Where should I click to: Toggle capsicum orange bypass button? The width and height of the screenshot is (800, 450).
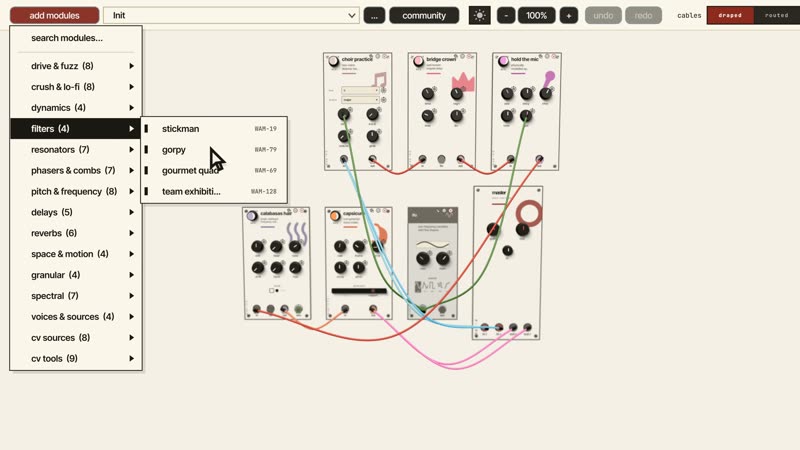pyautogui.click(x=335, y=216)
